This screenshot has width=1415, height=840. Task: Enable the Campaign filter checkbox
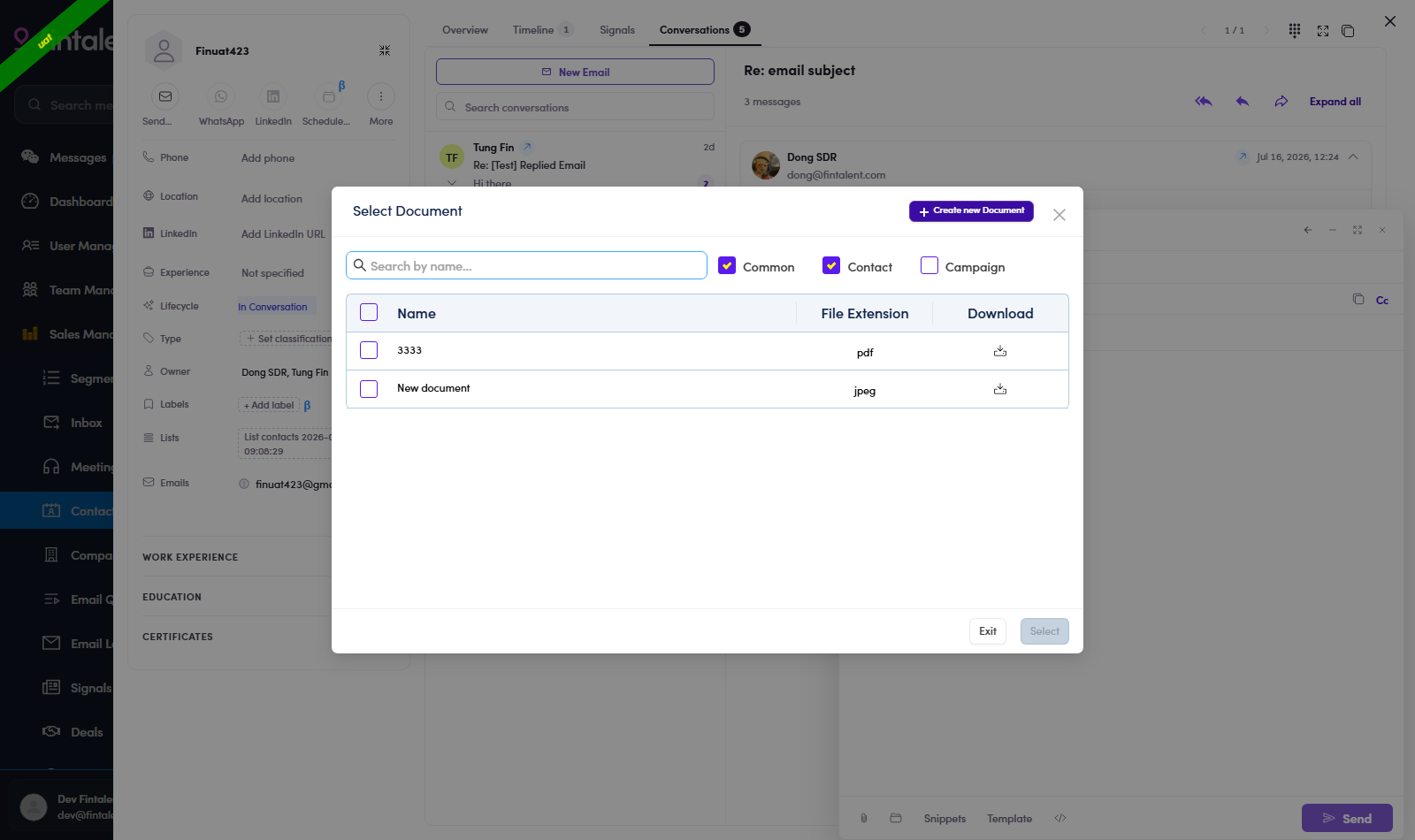(929, 265)
